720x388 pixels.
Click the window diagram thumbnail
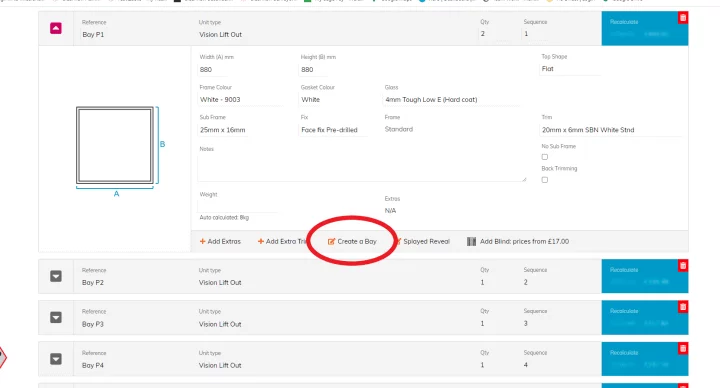coord(115,145)
